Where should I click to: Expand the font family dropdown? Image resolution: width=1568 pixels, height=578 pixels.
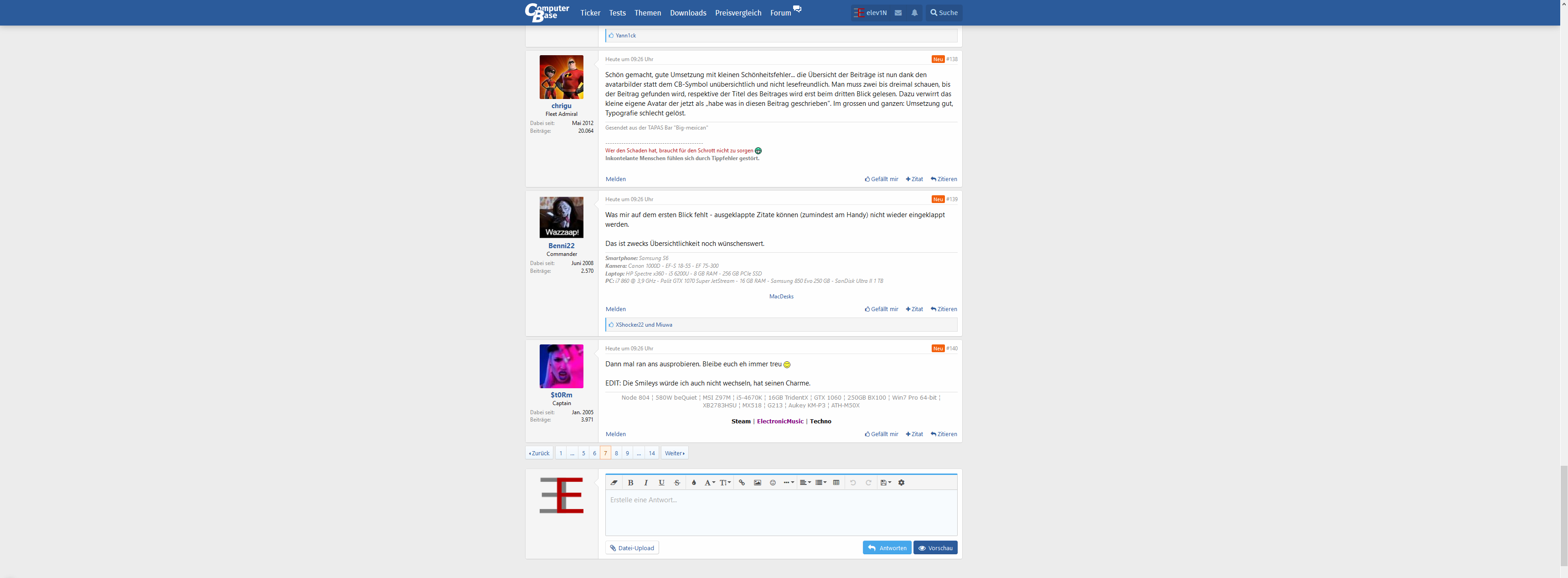click(709, 482)
